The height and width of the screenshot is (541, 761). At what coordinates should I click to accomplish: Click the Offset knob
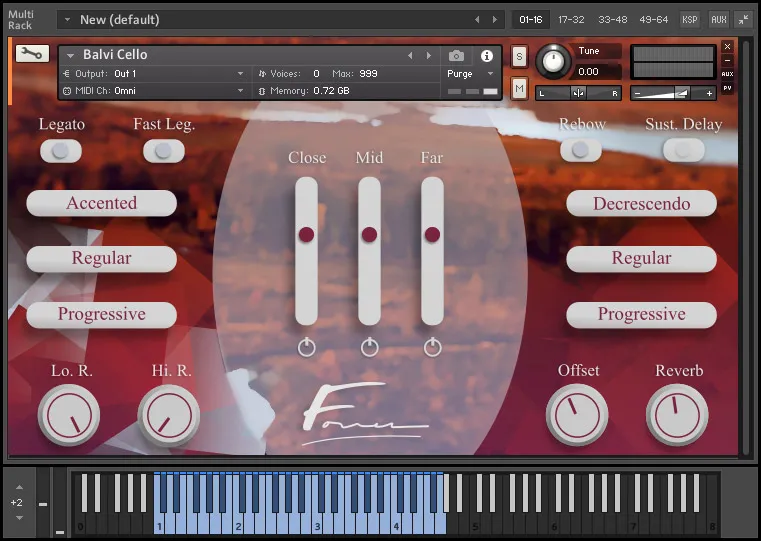[577, 415]
